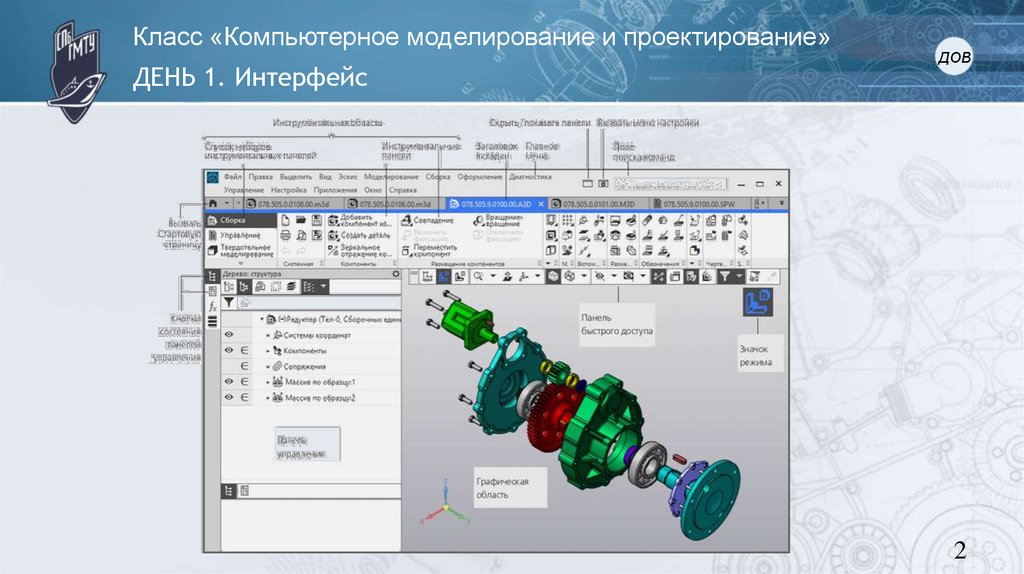The height and width of the screenshot is (574, 1024).
Task: Click the settings menu camera-like icon in title bar
Action: 603,184
